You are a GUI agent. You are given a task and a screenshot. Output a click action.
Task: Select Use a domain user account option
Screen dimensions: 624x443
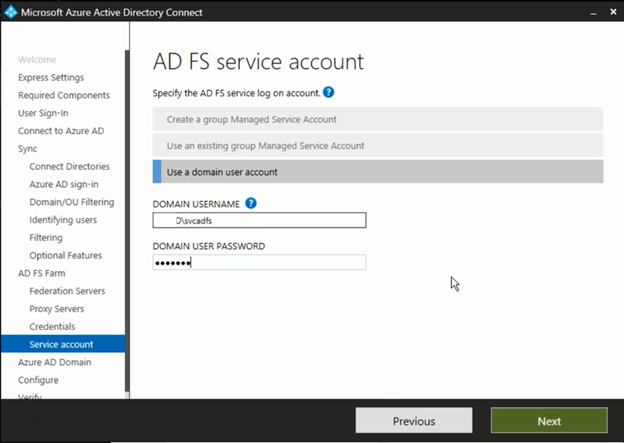pyautogui.click(x=378, y=172)
